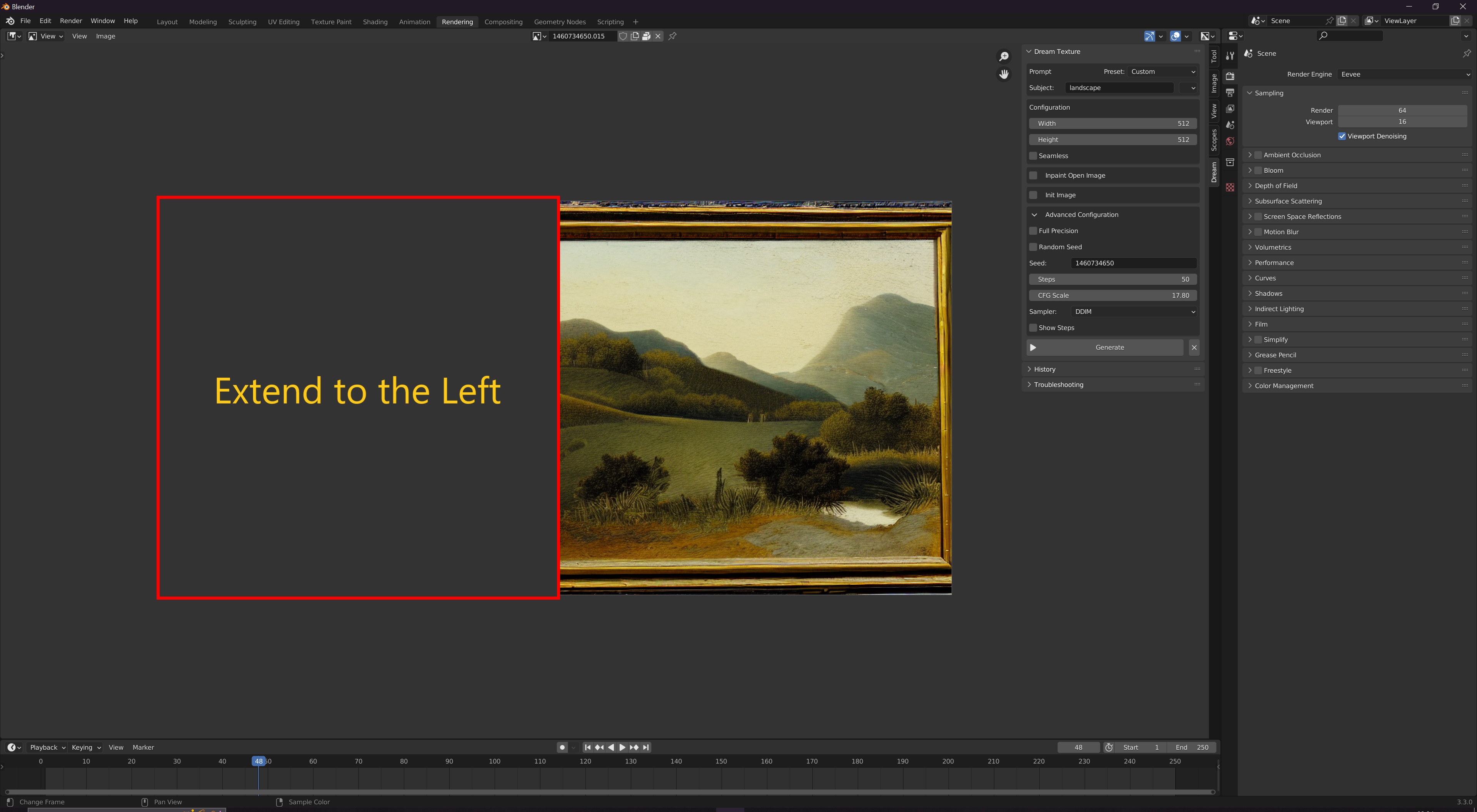Enable Inpaint Open Image checkbox
Viewport: 1477px width, 812px height.
pos(1033,175)
